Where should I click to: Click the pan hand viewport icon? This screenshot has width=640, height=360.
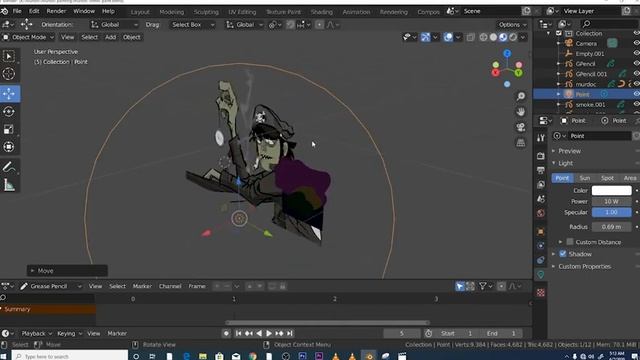pyautogui.click(x=521, y=111)
